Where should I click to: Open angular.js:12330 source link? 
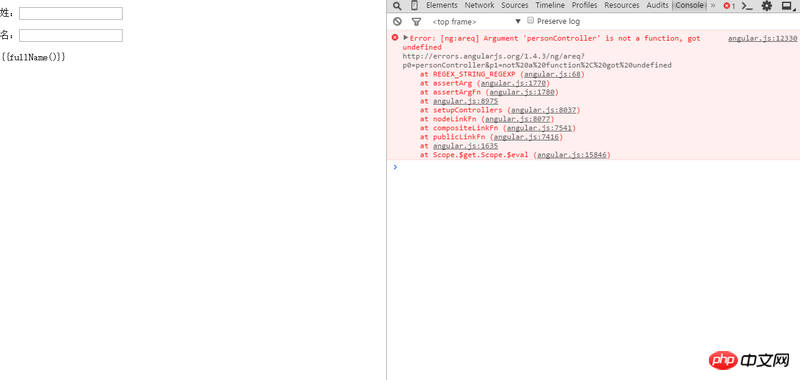point(762,38)
